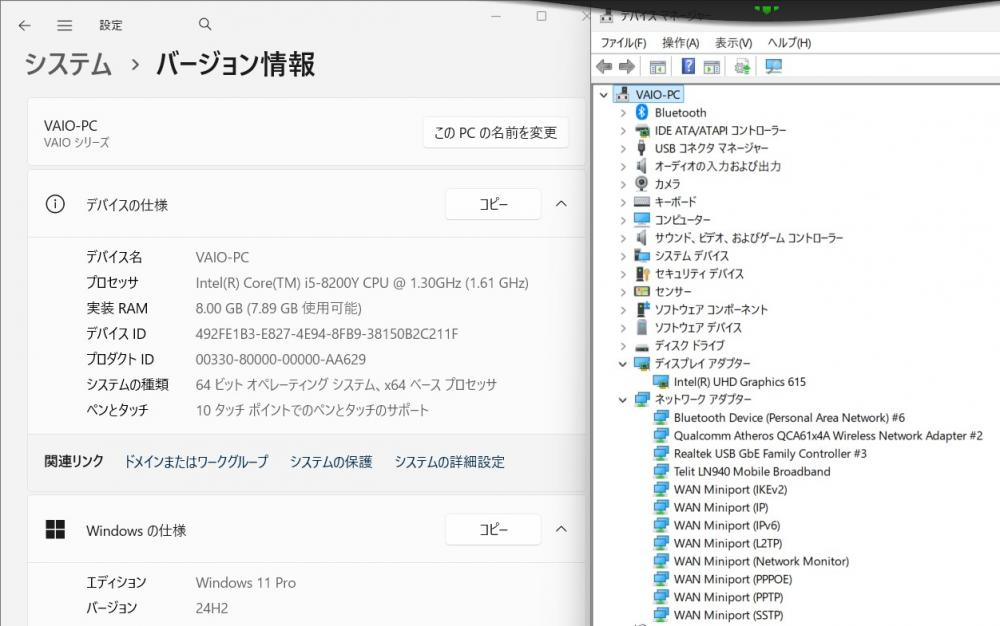Screen dimensions: 1000x626
Task: Click the オーディオの入力および出力 speaker icon
Action: (642, 166)
